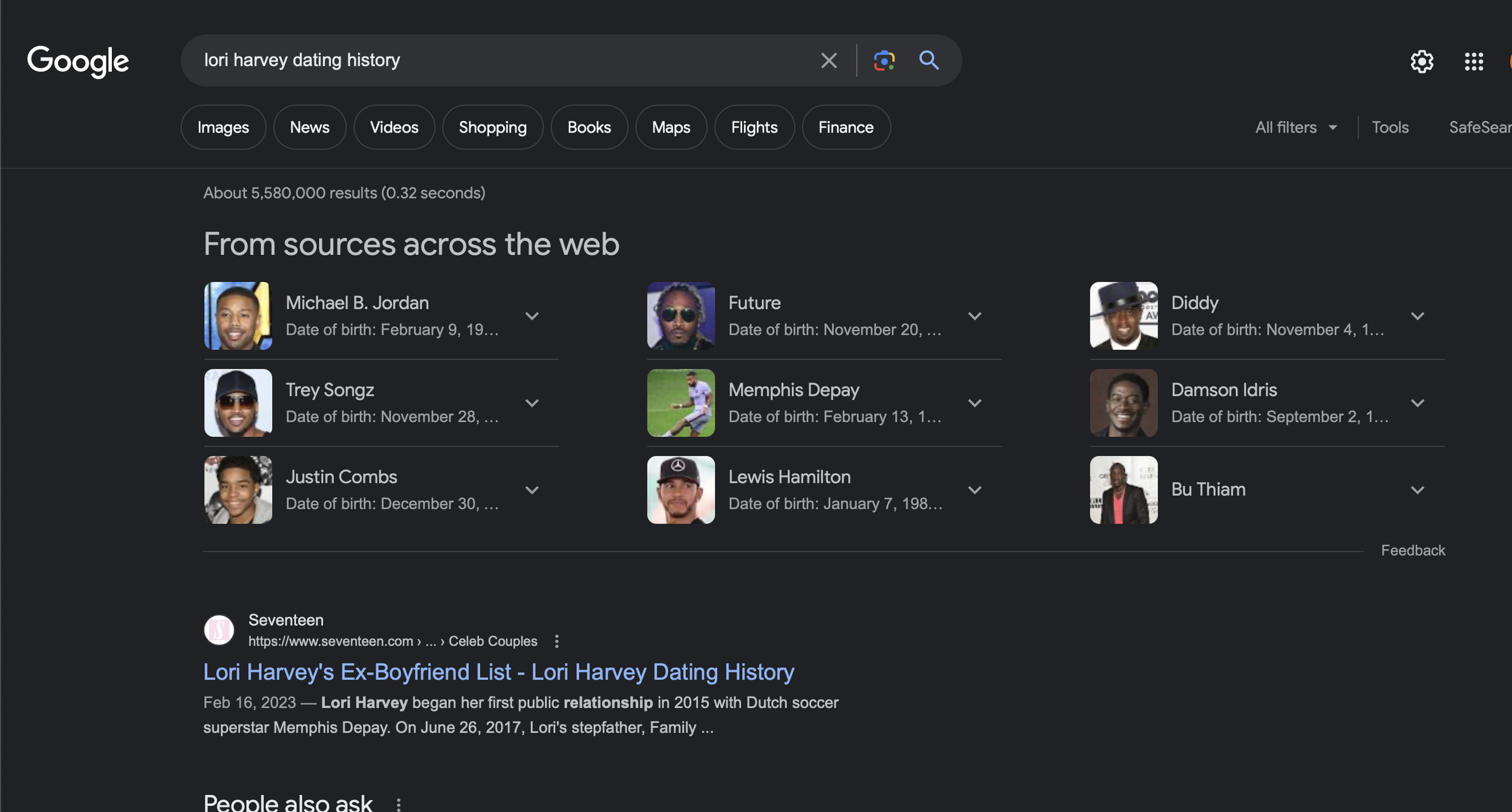Click the 'From sources across the web' heading

click(411, 244)
